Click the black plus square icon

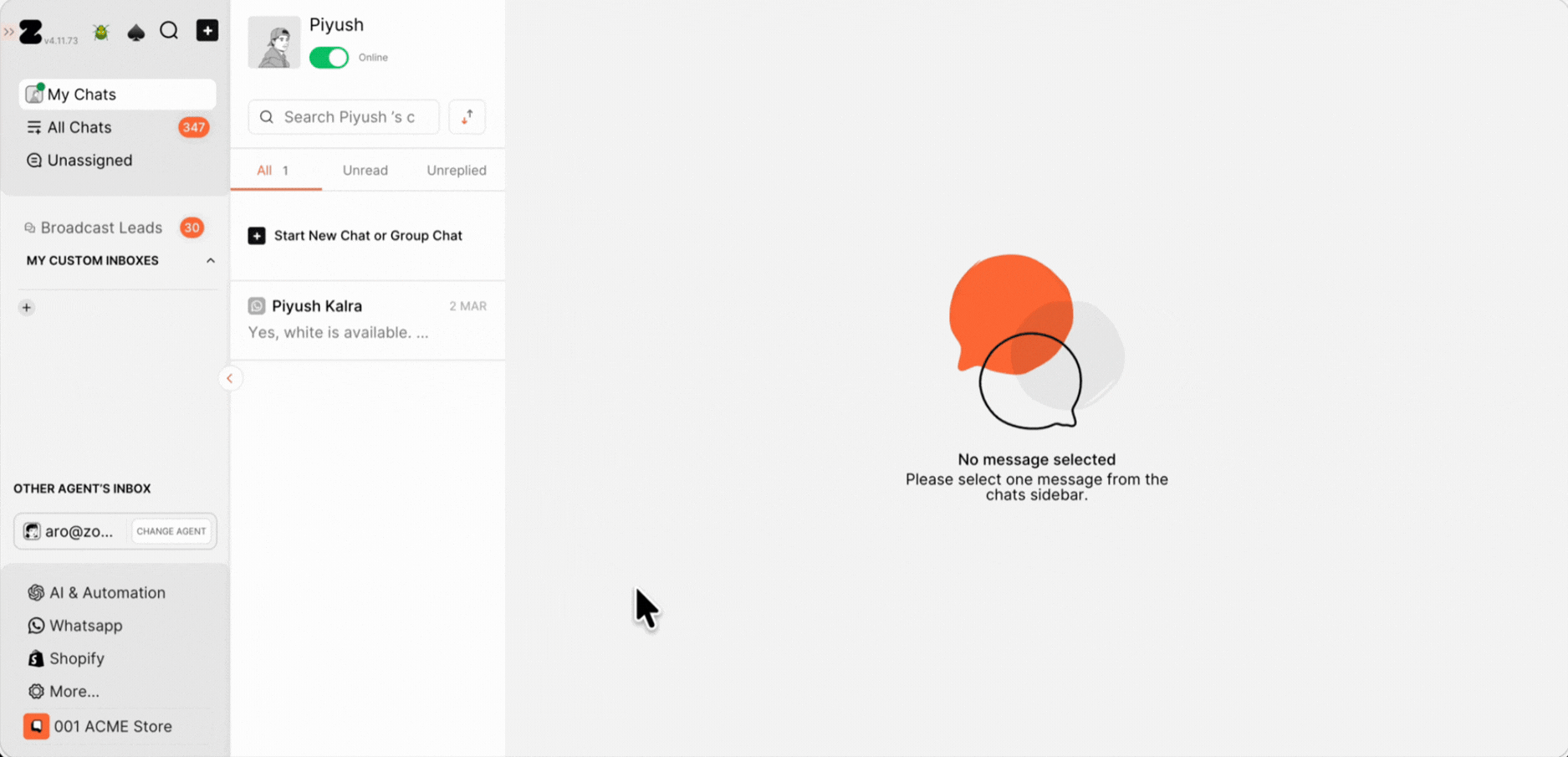click(x=207, y=31)
